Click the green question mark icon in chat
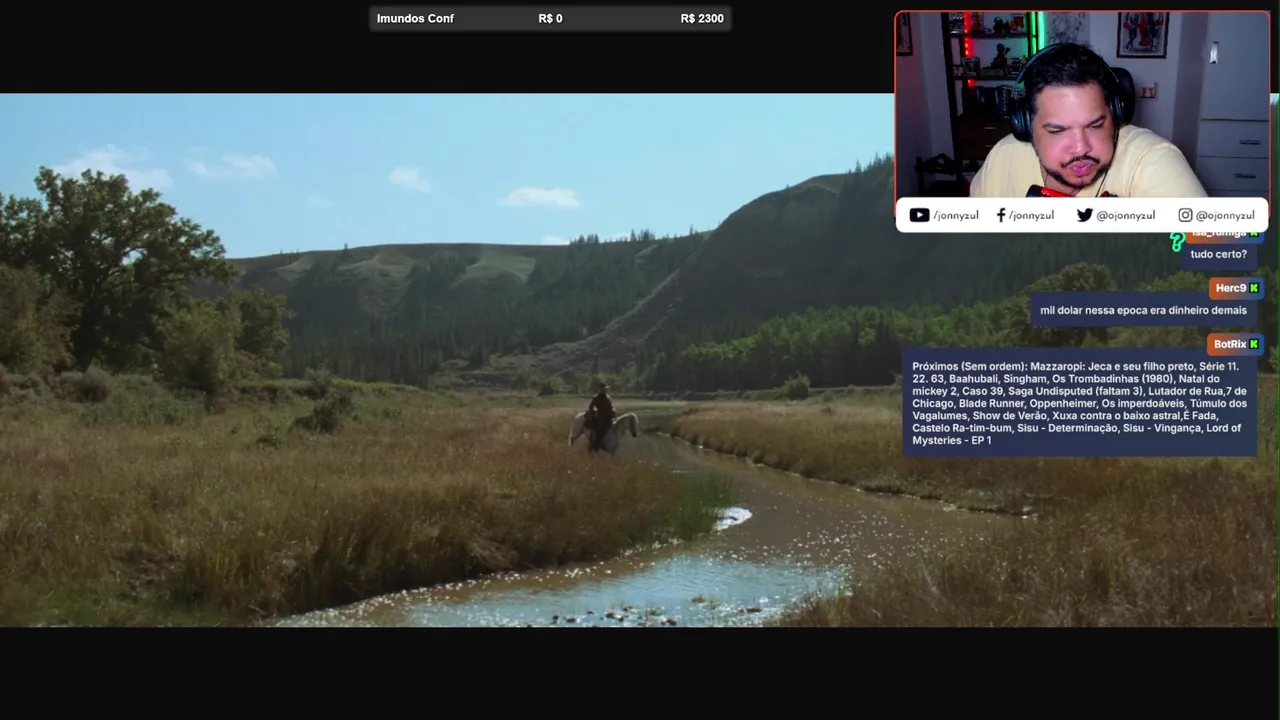The width and height of the screenshot is (1280, 720). pos(1177,241)
